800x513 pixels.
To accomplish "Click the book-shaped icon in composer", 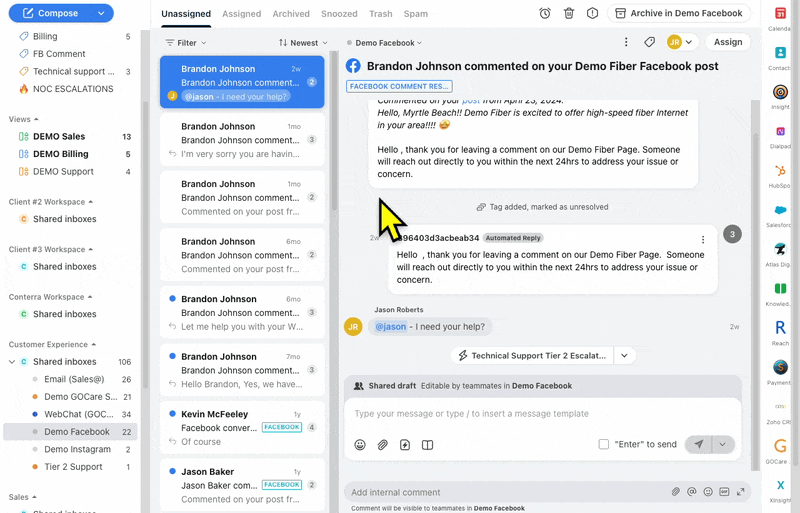I will click(x=428, y=445).
